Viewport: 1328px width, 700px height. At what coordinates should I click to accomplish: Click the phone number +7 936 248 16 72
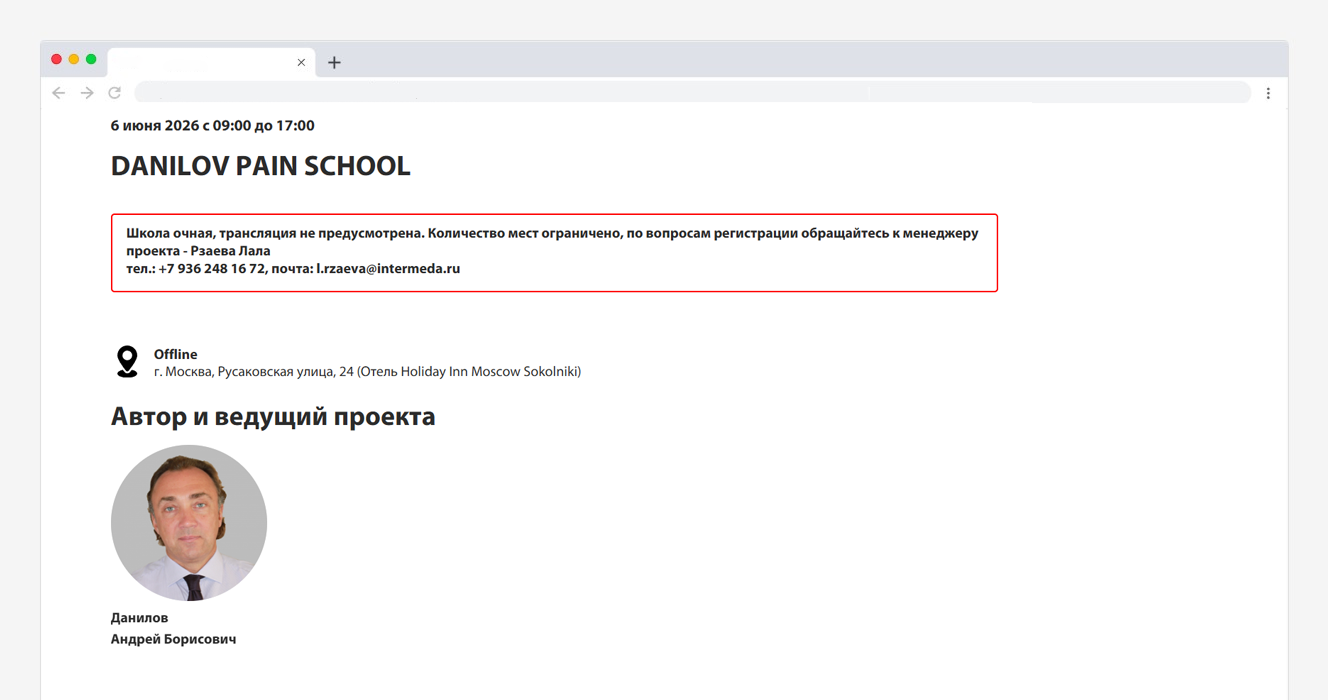point(212,269)
